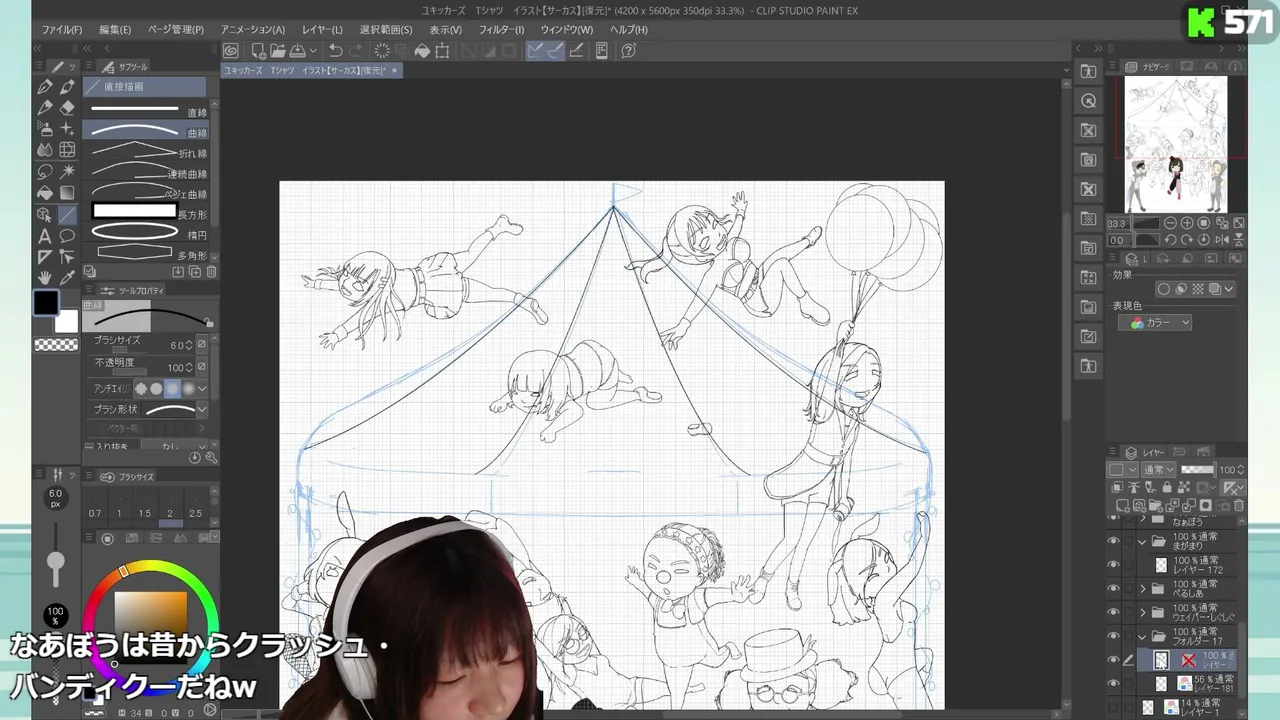Click the Undo arrow in command bar
This screenshot has width=1280, height=720.
336,51
